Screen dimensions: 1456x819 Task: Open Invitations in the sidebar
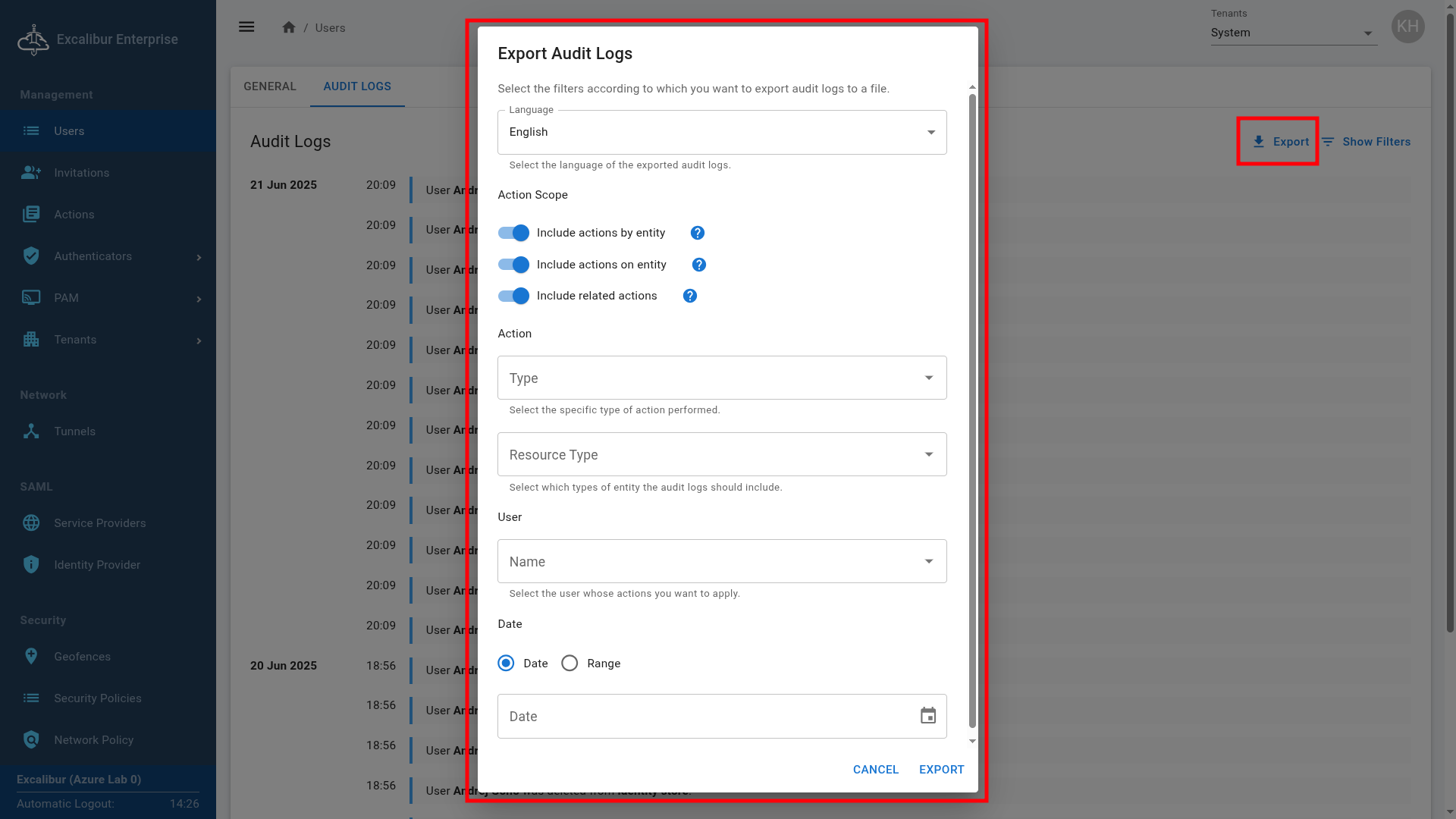click(81, 173)
